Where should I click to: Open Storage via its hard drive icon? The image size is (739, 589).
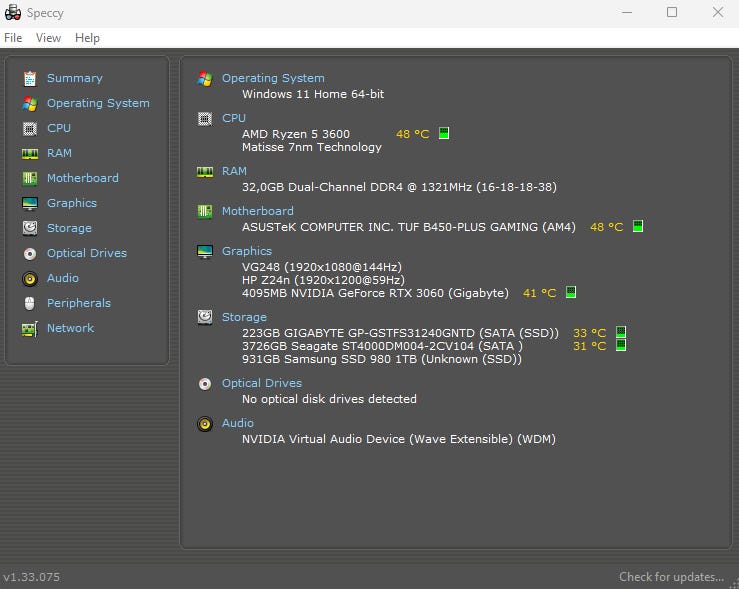pyautogui.click(x=29, y=228)
